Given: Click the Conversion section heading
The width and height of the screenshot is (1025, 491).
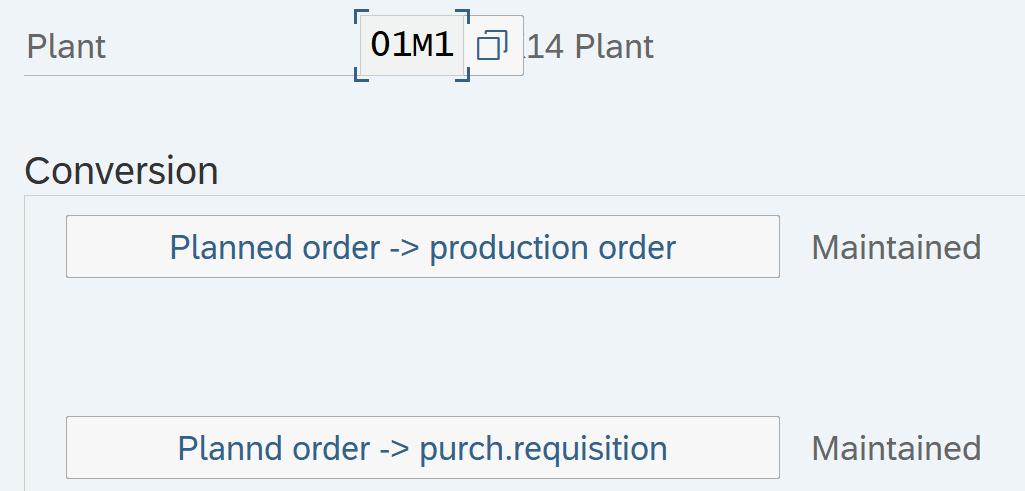Looking at the screenshot, I should 121,171.
